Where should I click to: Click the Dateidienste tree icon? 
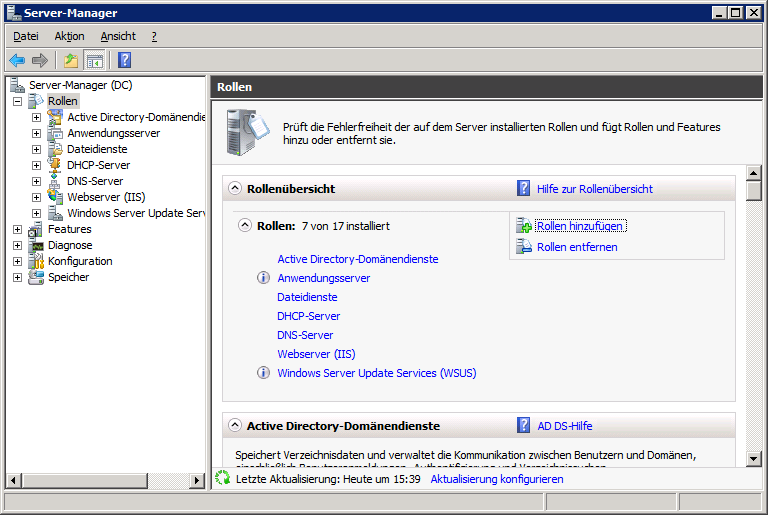55,149
